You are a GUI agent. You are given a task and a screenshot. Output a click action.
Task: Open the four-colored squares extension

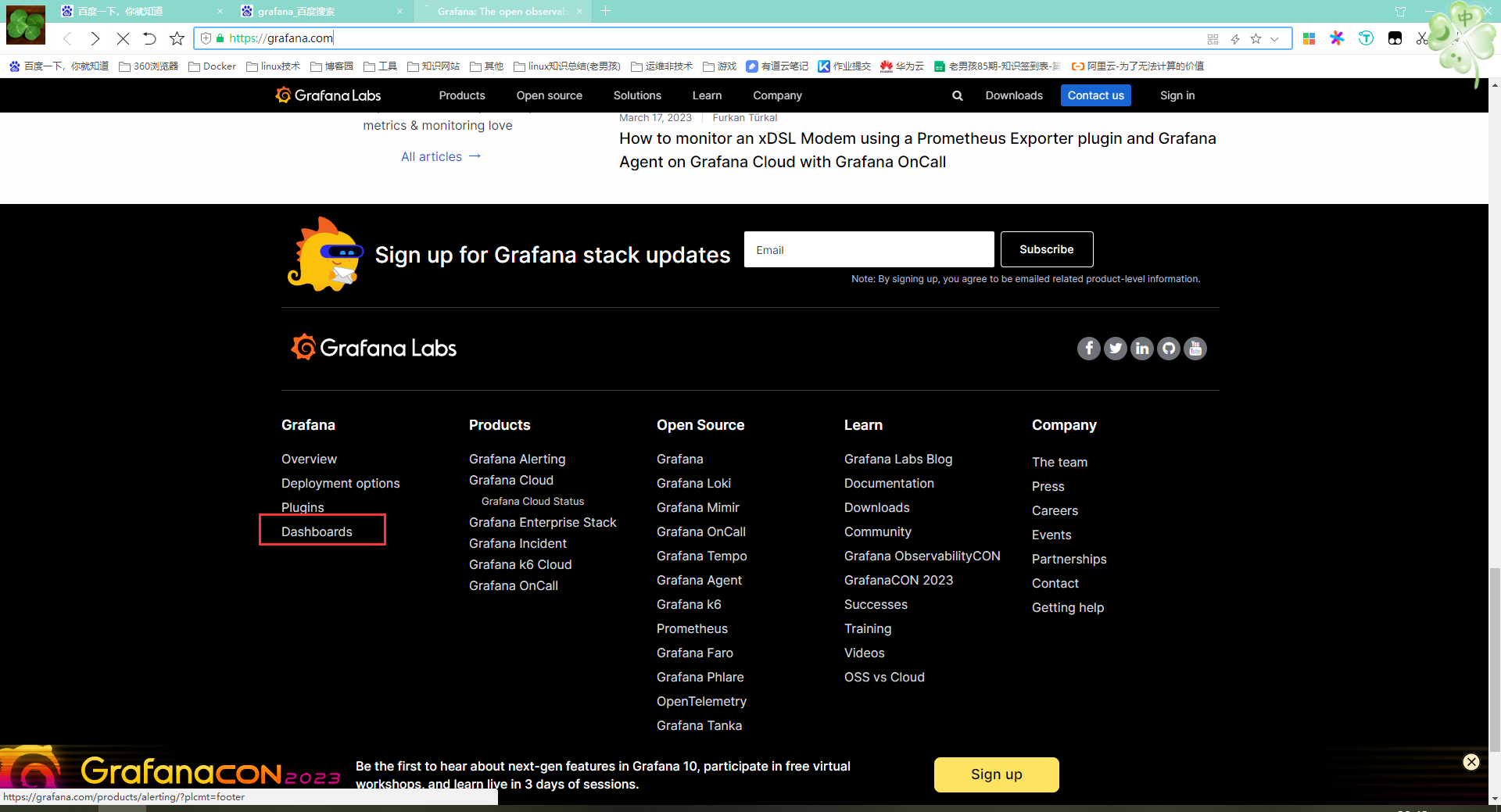pos(1309,38)
